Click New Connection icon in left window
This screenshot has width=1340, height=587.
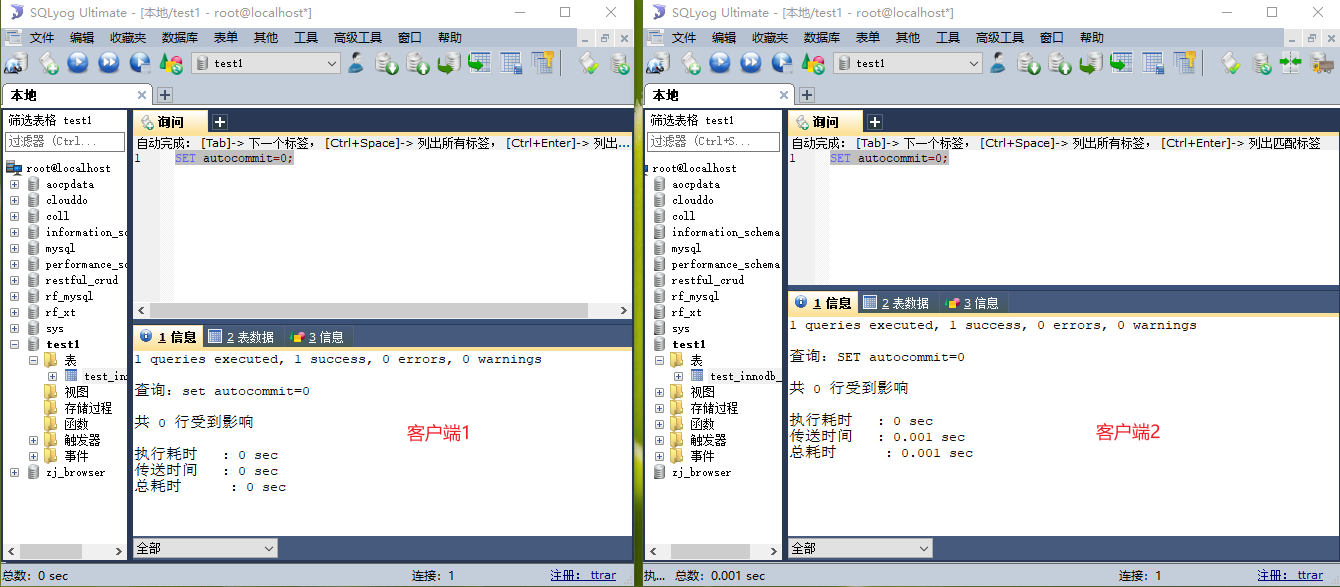[15, 63]
